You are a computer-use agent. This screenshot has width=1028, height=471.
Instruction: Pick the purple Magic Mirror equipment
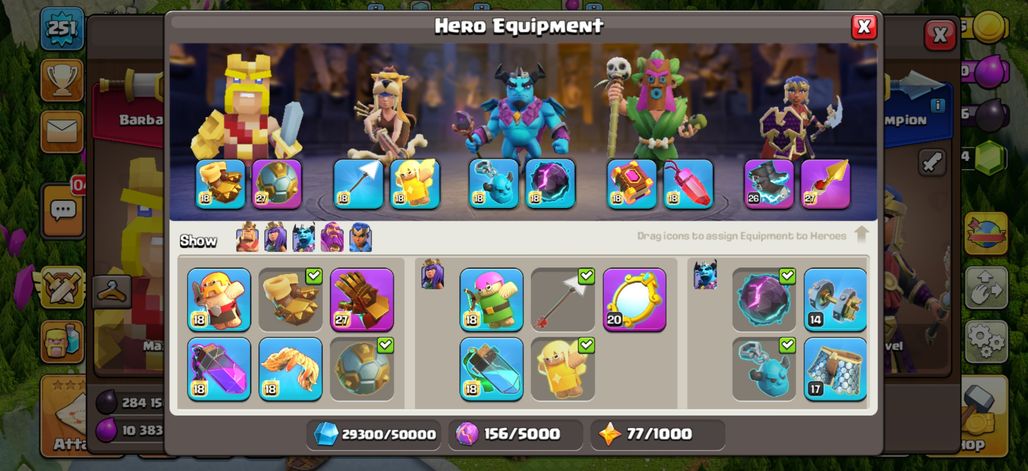point(635,299)
